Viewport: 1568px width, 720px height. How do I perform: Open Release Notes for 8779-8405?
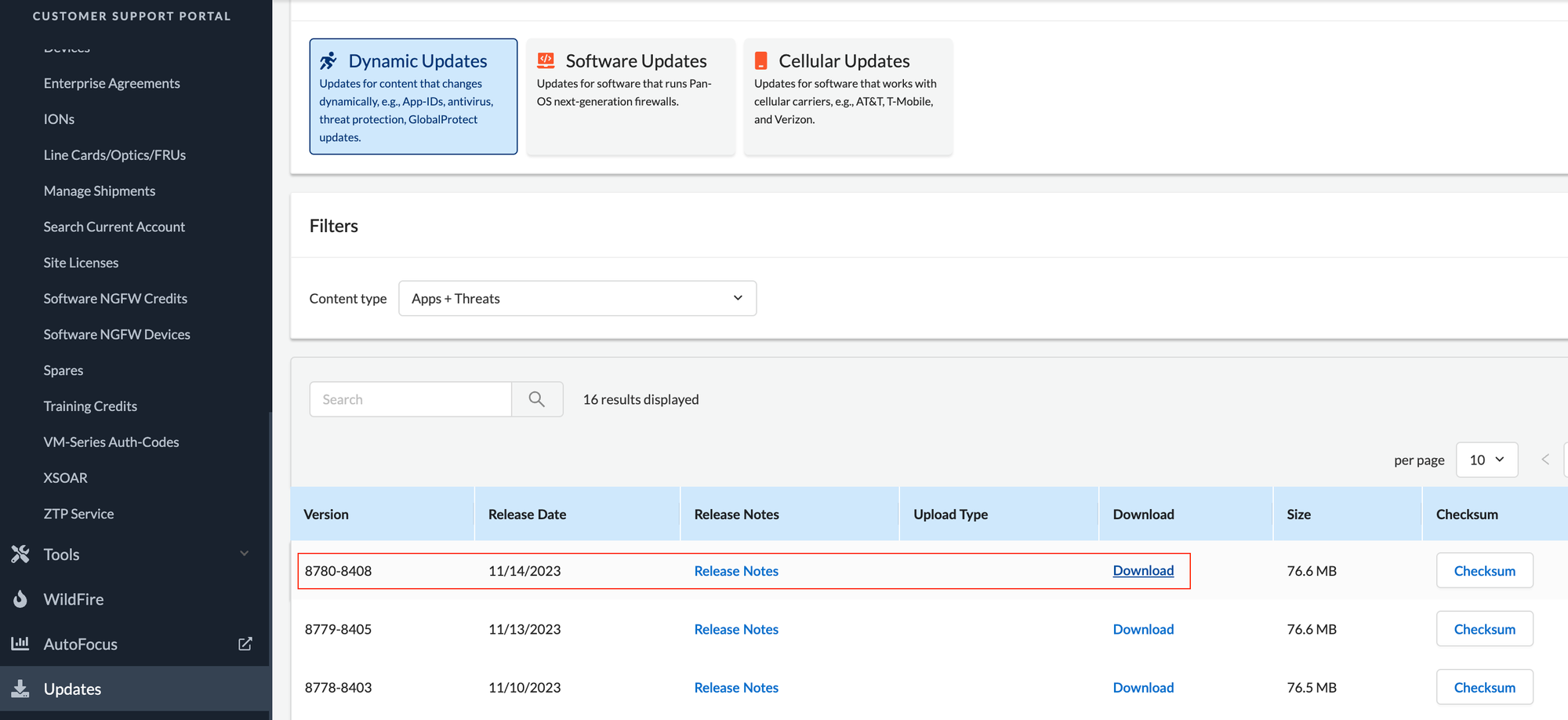[x=736, y=629]
